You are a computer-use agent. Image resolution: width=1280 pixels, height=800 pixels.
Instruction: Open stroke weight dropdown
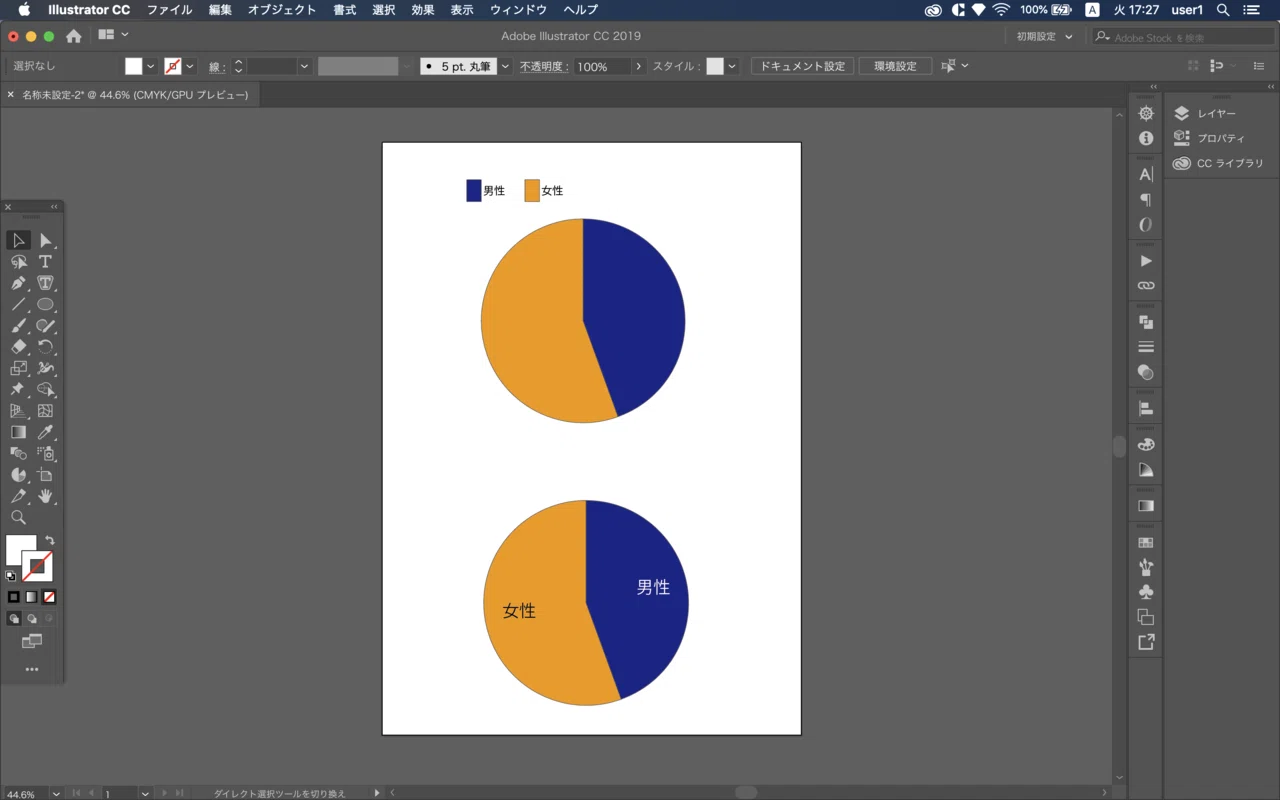coord(304,66)
